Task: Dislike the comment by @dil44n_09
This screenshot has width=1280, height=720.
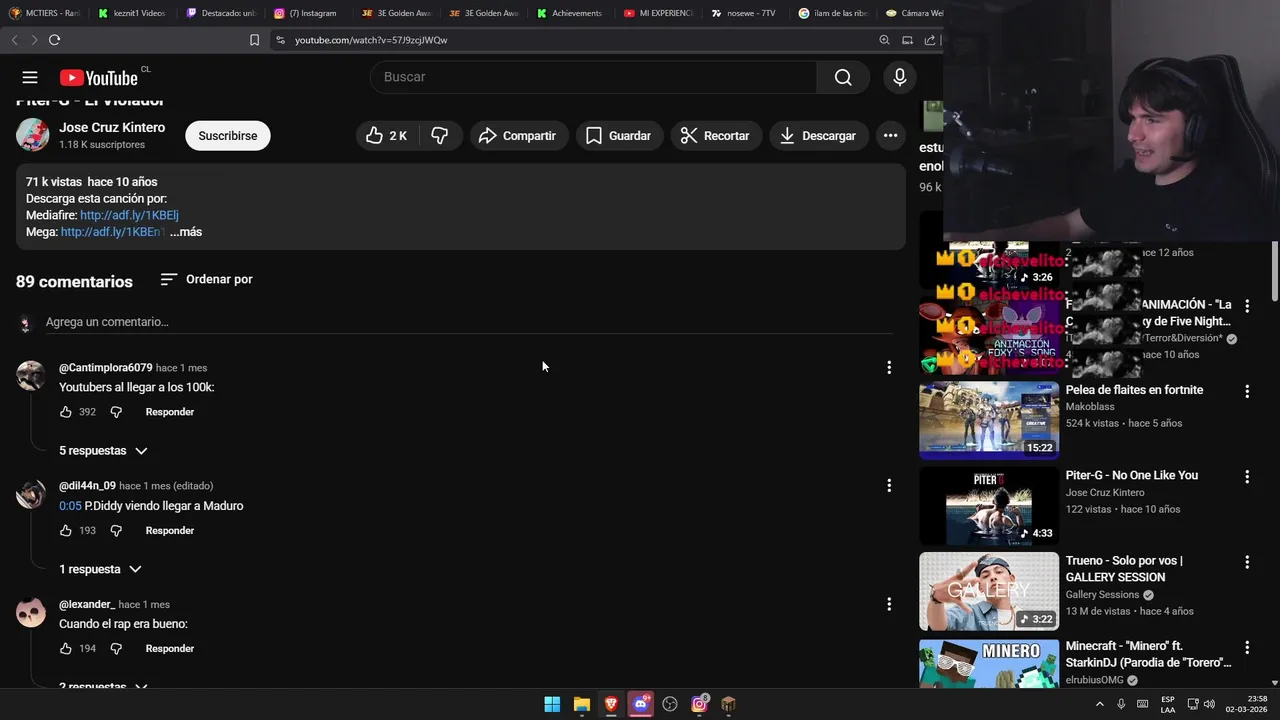Action: coord(116,531)
